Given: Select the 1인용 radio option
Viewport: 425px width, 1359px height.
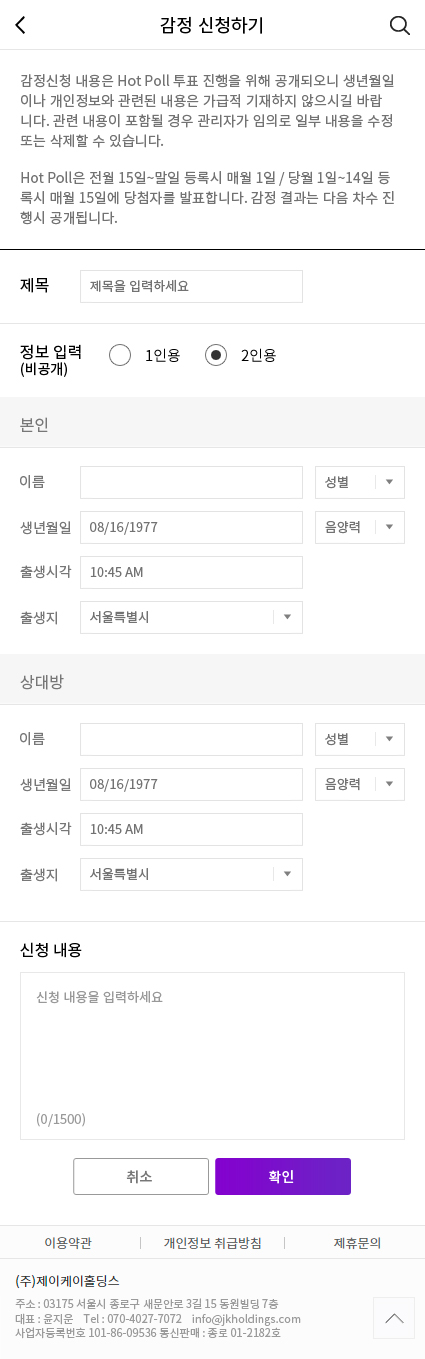Looking at the screenshot, I should coord(120,355).
